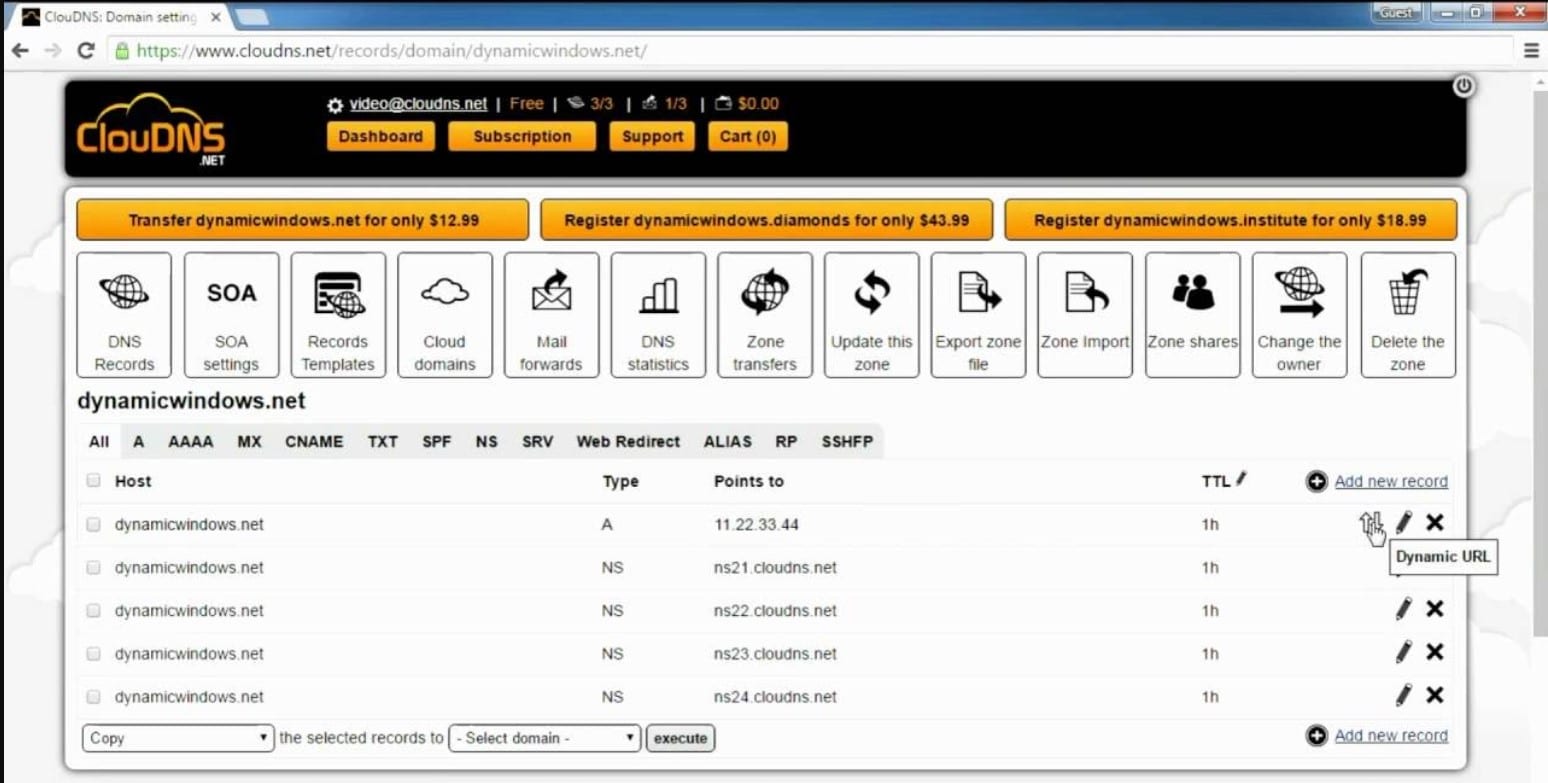Open the DNS Records tile
The height and width of the screenshot is (783, 1548).
click(124, 315)
